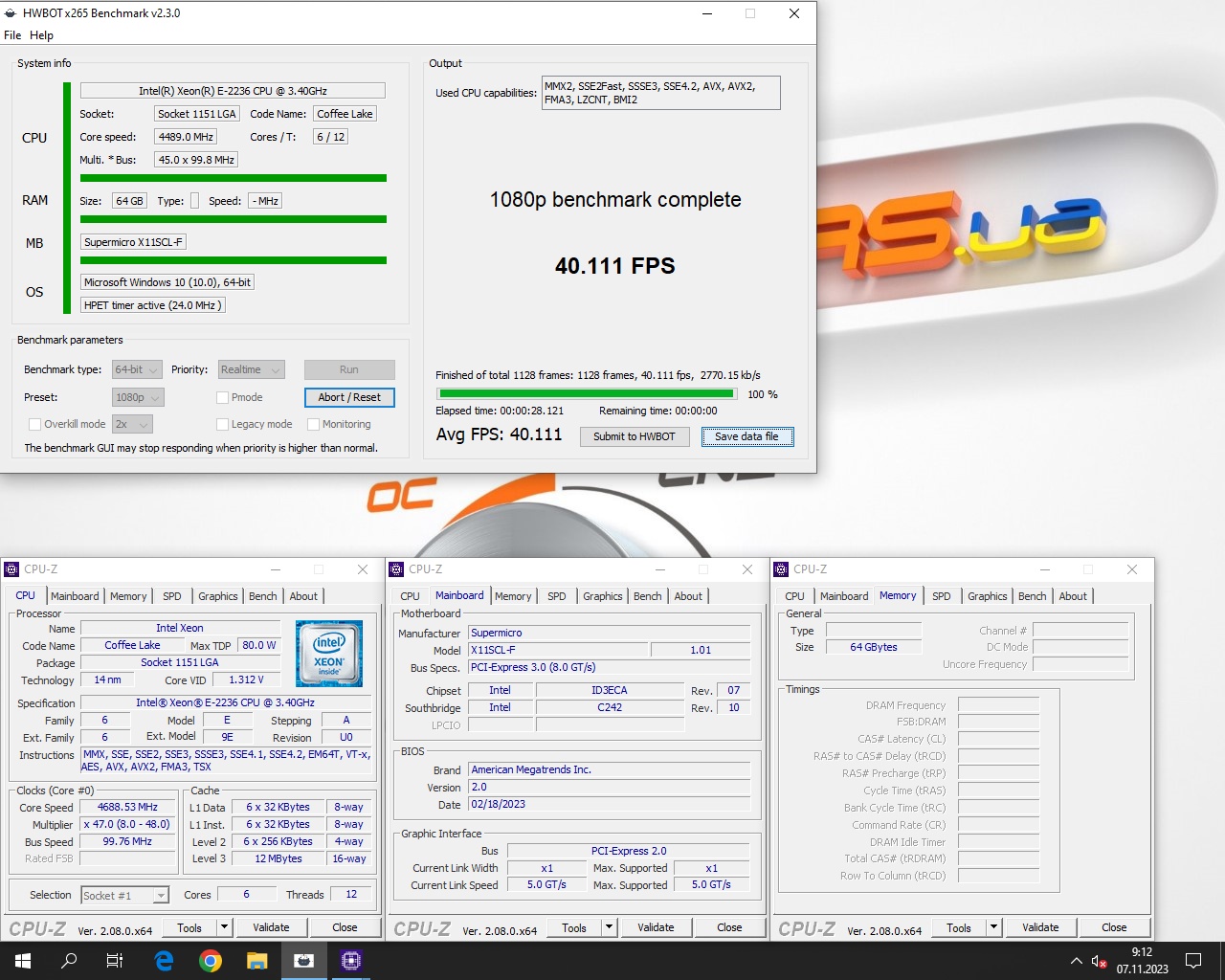Click the Max TDP 80.0 W value

[259, 645]
